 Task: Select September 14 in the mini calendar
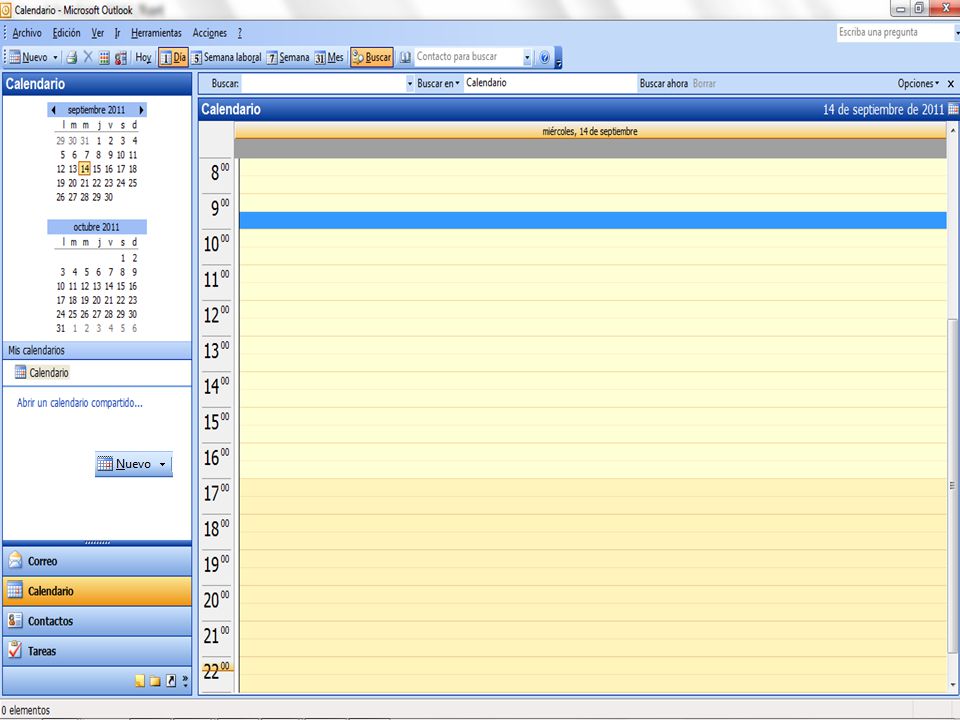point(84,169)
